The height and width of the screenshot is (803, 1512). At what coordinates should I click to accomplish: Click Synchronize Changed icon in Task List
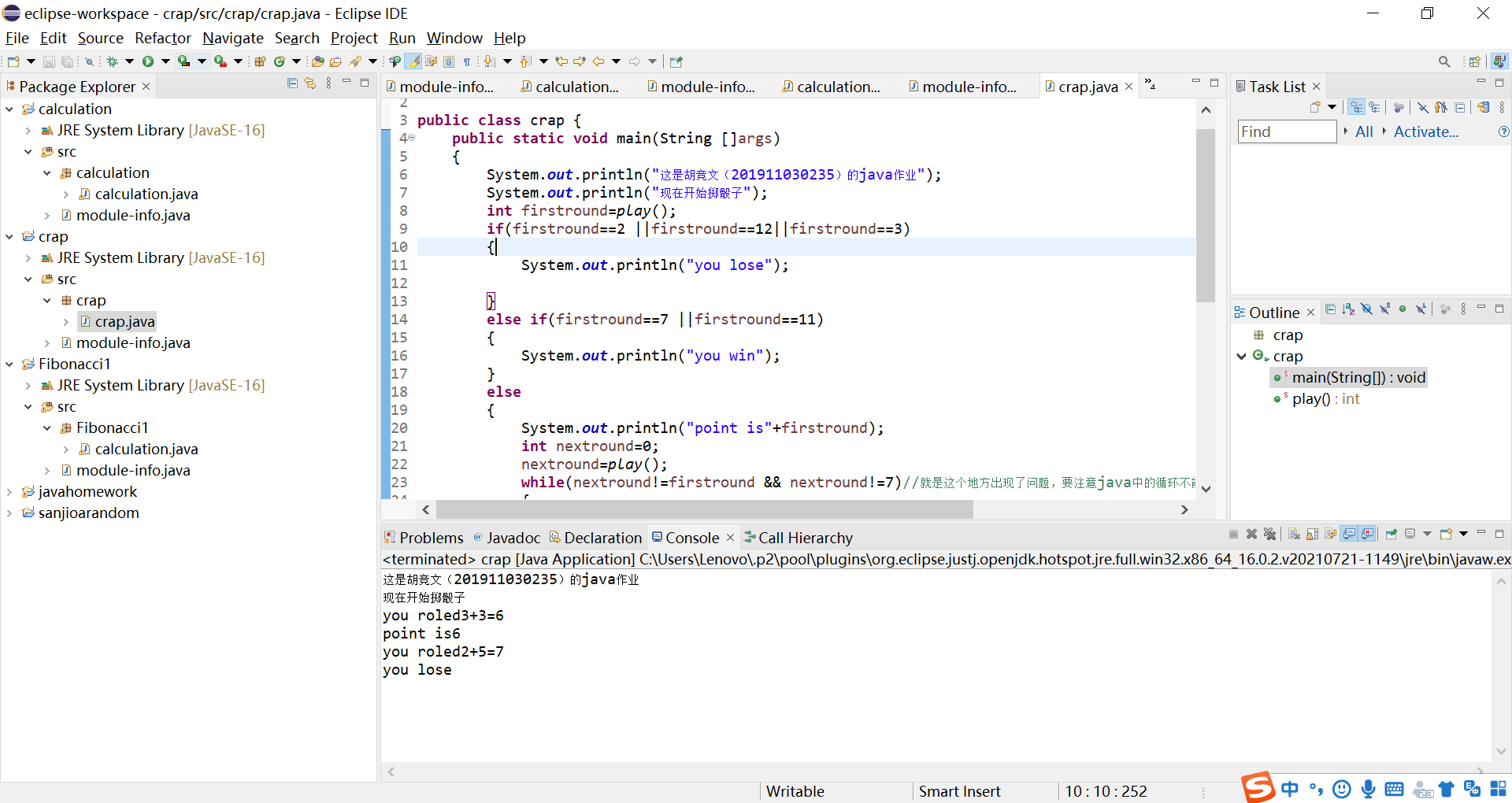(1484, 108)
